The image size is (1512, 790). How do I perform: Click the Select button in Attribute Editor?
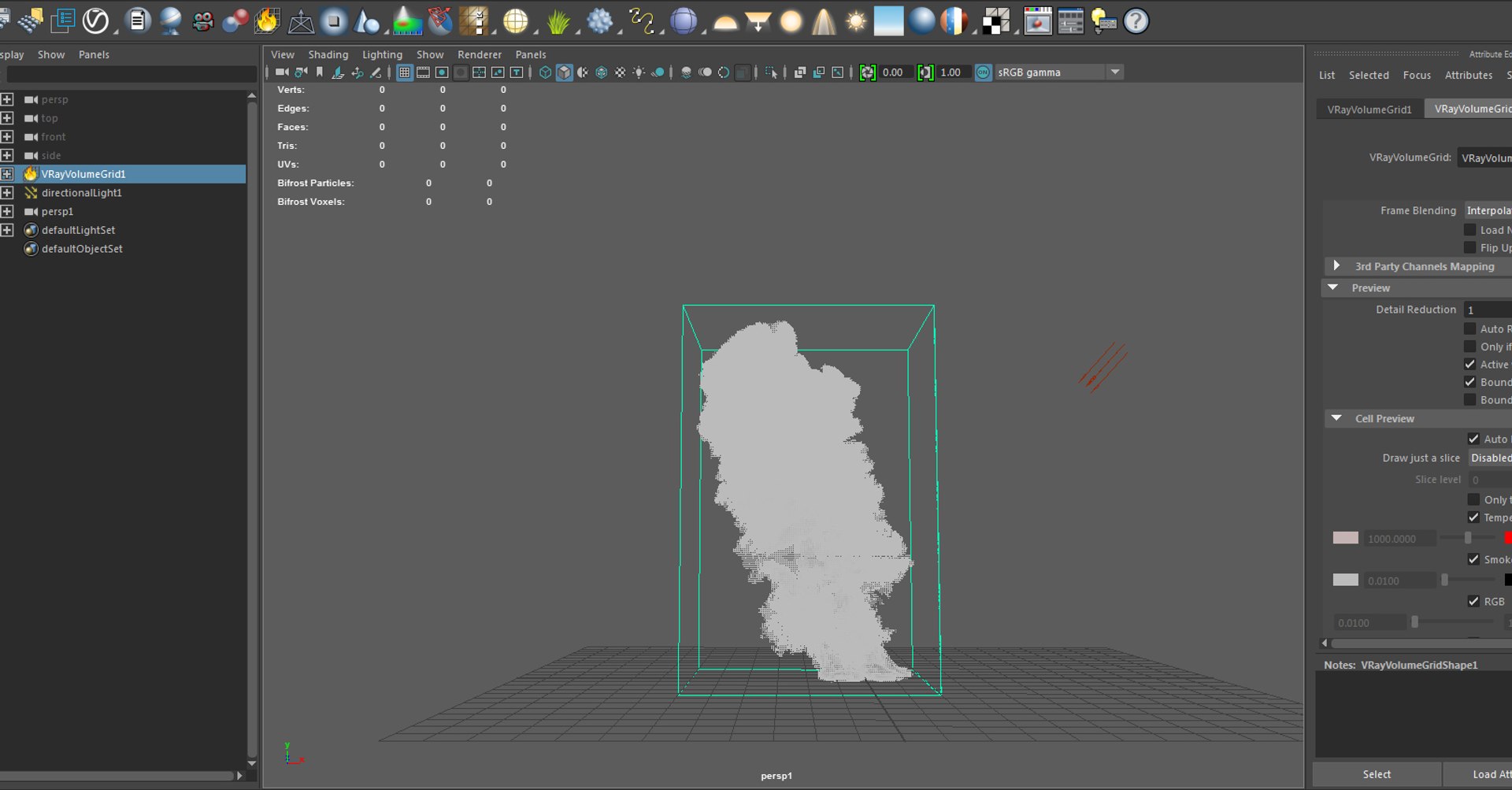1377,774
